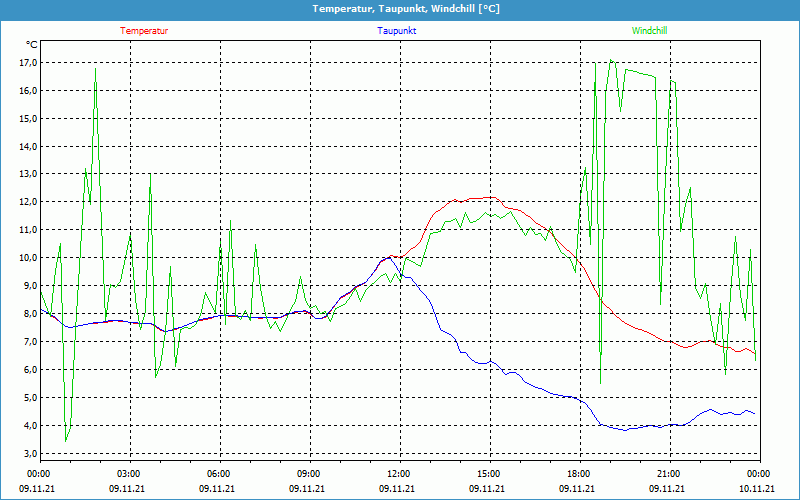The image size is (800, 500).
Task: Select the 21:00 time axis marker
Action: click(668, 473)
